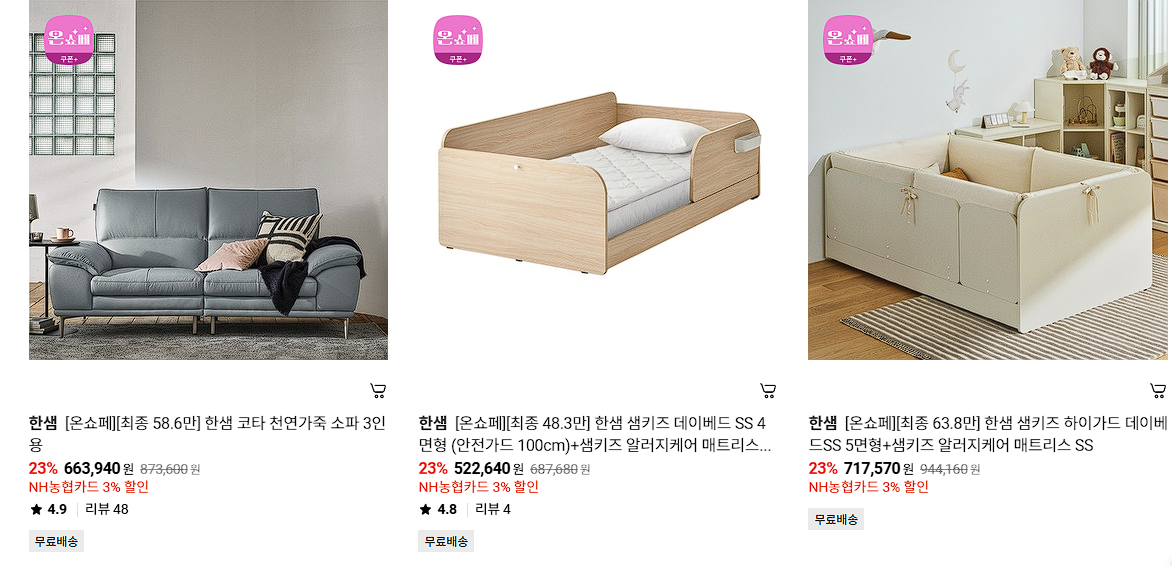The height and width of the screenshot is (566, 1172).
Task: Click NH농협카드 3% 할인 under 522,640원
Action: (x=478, y=487)
